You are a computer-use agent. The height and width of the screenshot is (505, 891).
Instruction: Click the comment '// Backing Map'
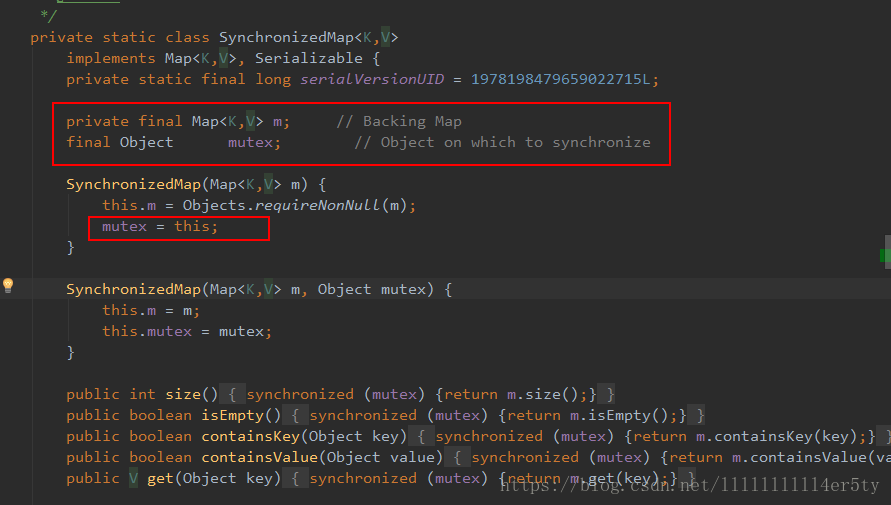[399, 122]
